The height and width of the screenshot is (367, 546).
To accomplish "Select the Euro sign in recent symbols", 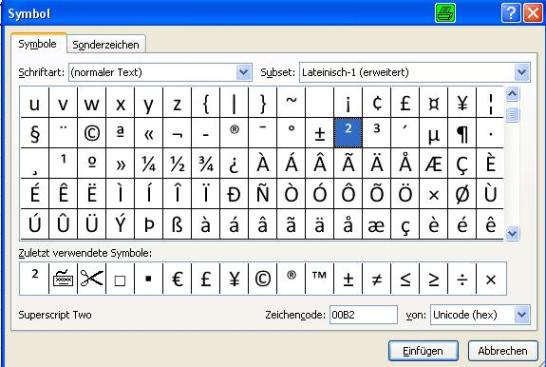I will point(177,279).
